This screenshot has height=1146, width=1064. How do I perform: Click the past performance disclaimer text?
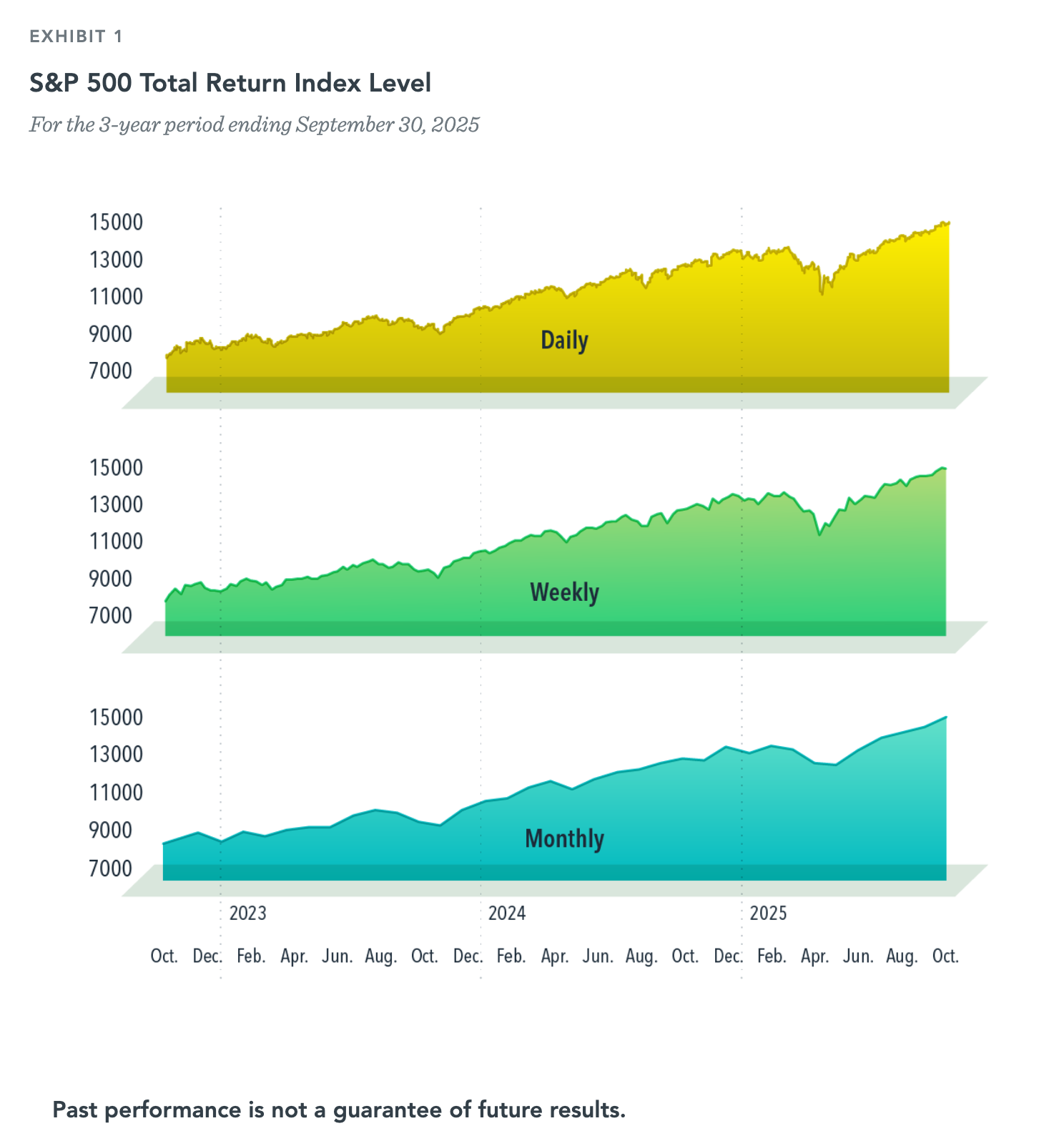[x=339, y=1110]
